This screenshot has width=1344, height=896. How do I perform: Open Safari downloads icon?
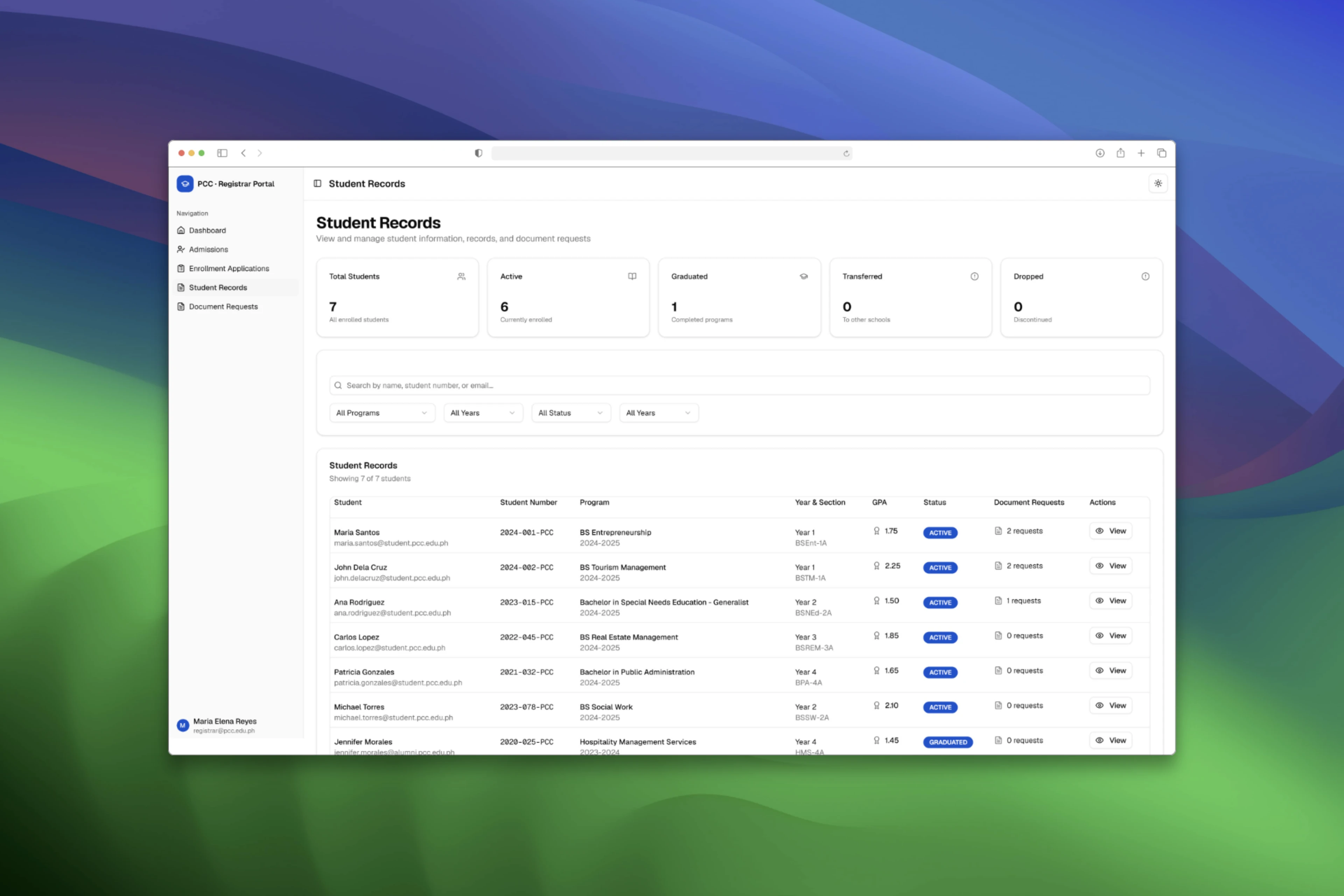point(1100,153)
